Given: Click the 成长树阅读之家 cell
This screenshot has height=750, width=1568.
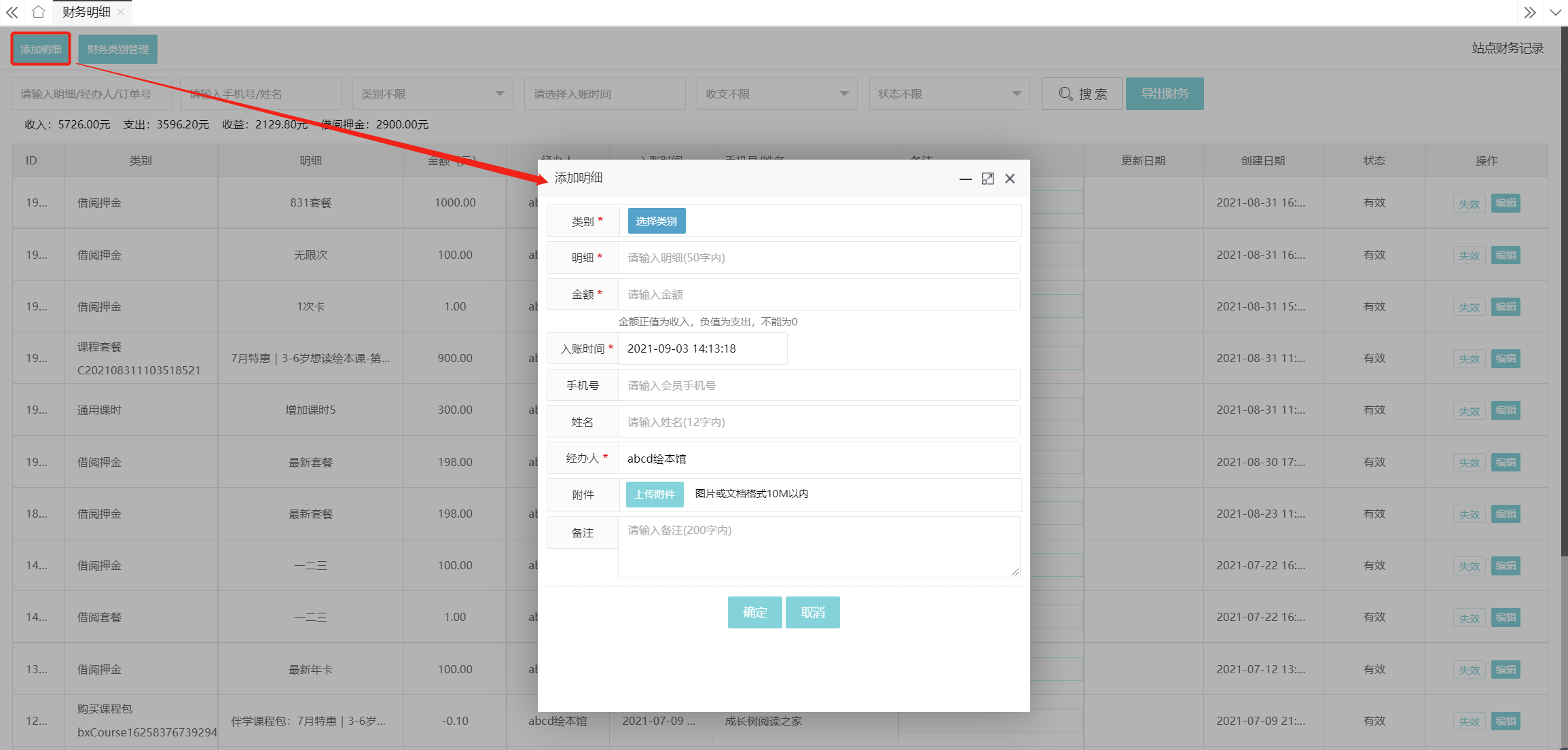Looking at the screenshot, I should click(x=805, y=721).
